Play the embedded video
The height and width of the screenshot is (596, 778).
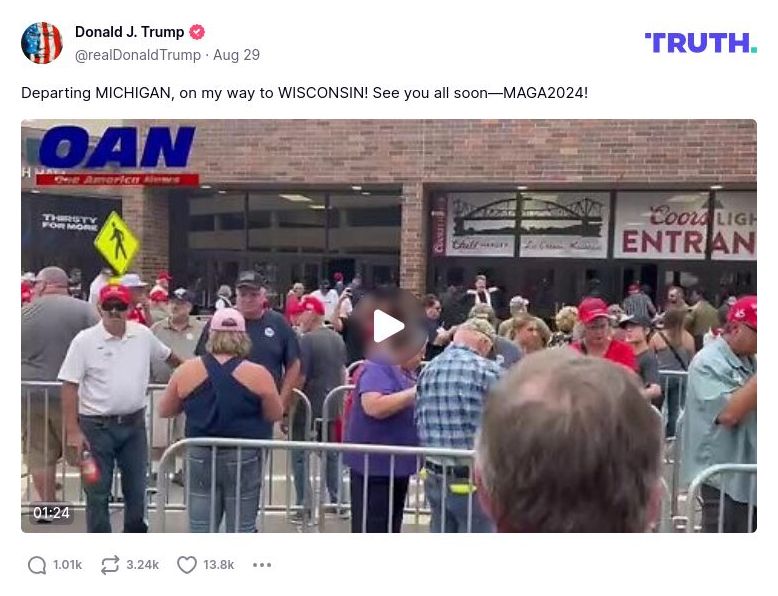[389, 326]
